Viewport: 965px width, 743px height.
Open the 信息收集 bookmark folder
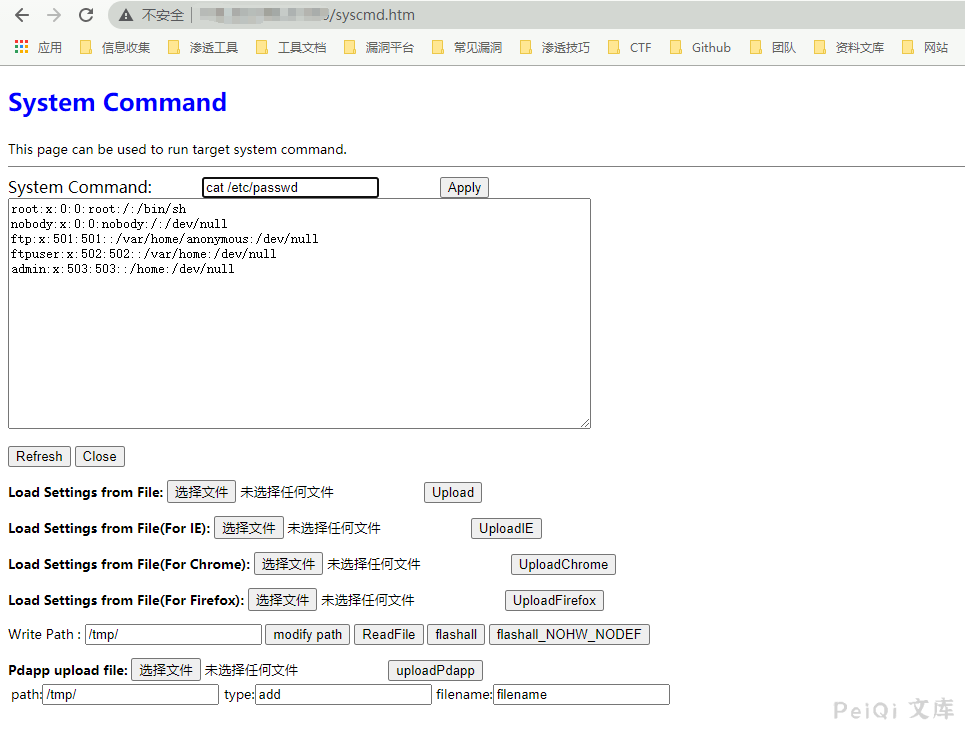115,47
